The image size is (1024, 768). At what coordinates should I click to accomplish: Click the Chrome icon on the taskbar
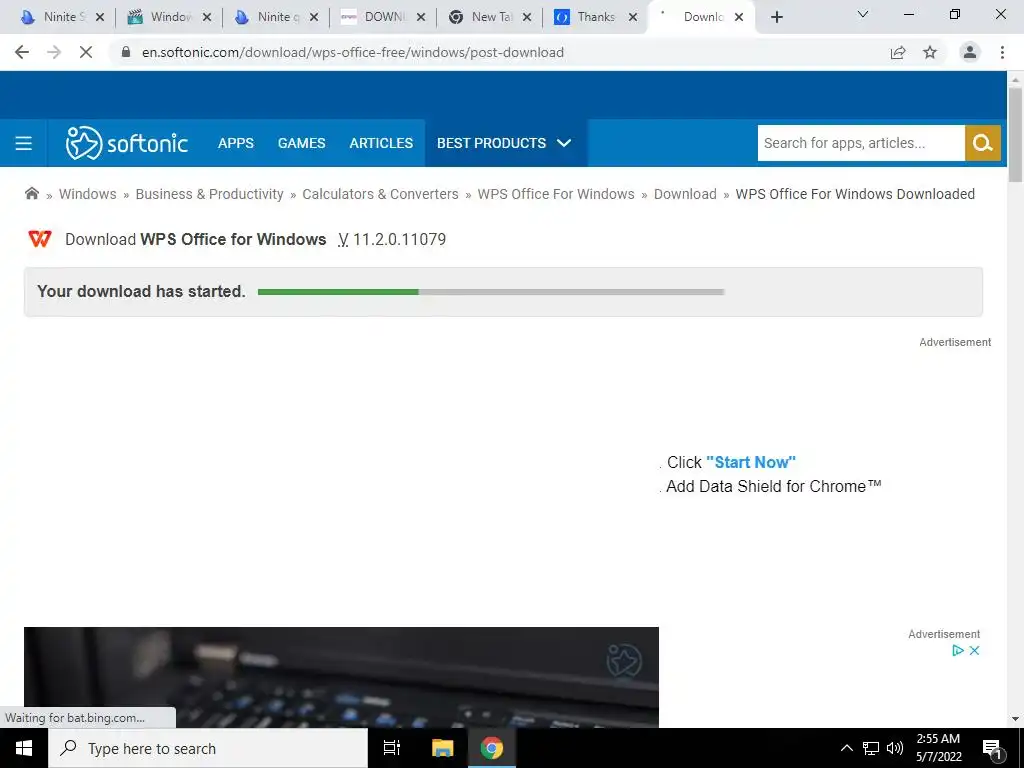point(492,748)
